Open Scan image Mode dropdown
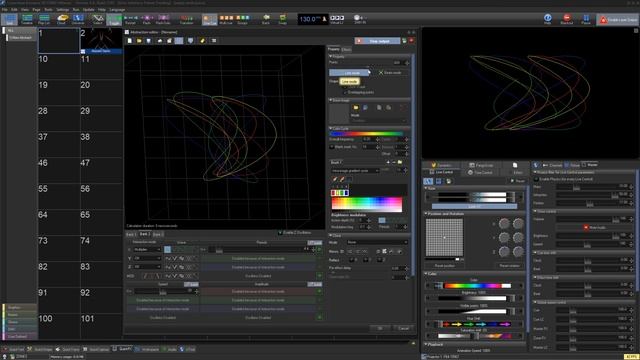Screen dimensions: 640x360 click(378, 121)
